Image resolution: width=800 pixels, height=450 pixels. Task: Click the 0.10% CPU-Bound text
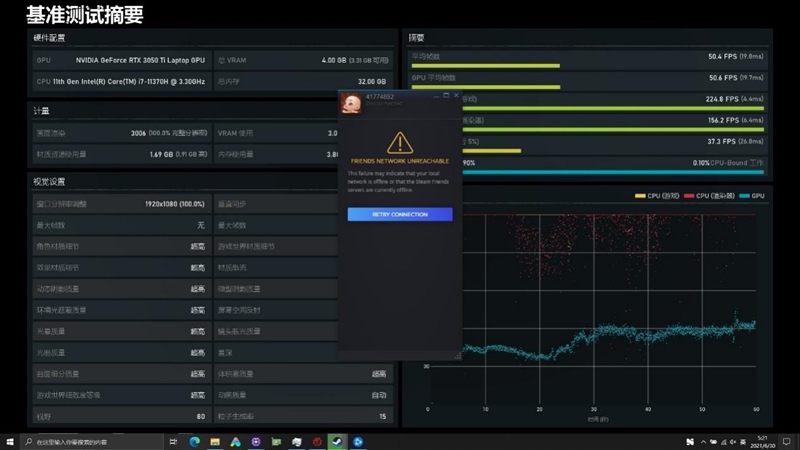[x=728, y=163]
